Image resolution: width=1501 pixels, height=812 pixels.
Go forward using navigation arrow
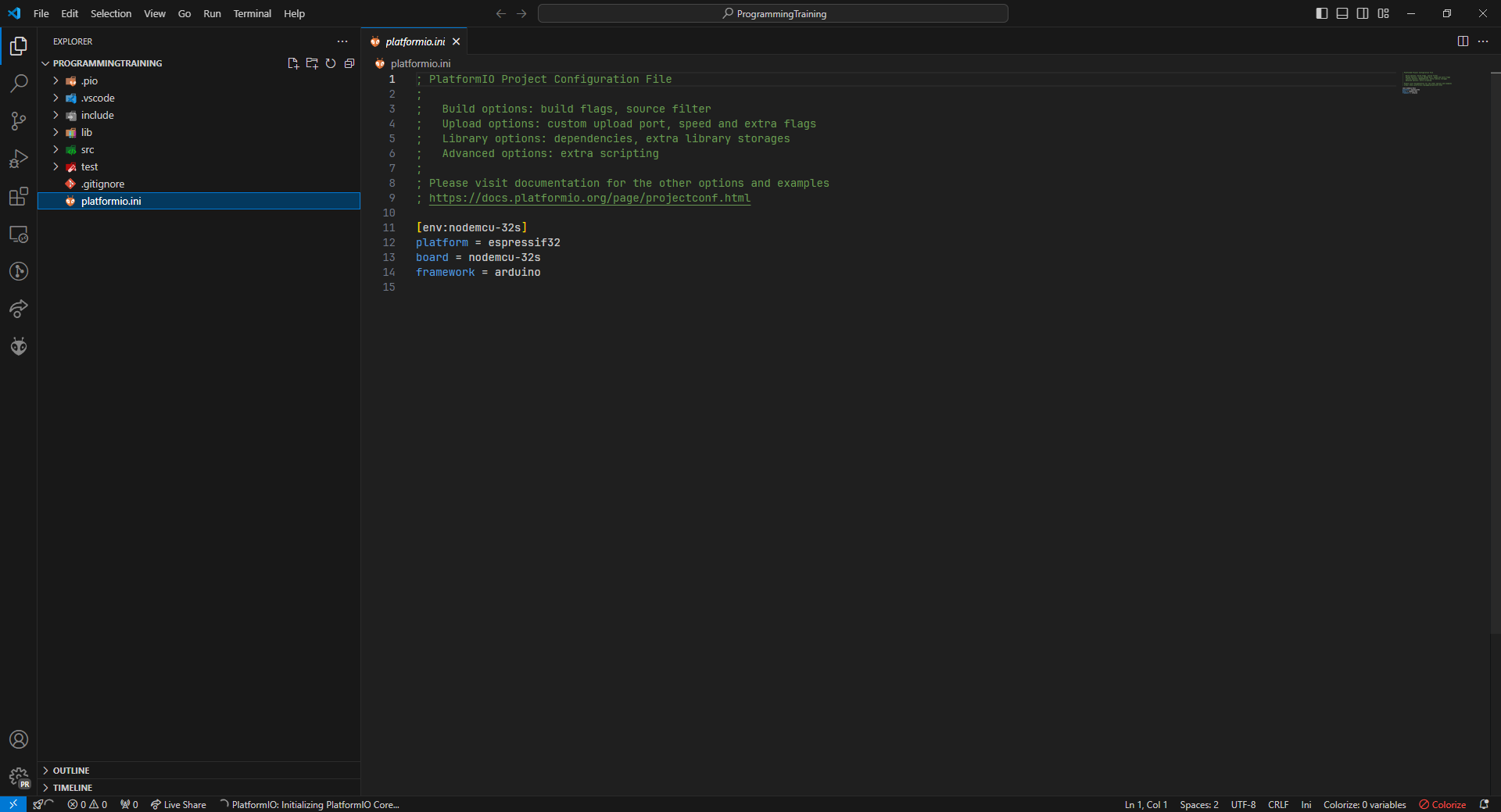pos(521,13)
